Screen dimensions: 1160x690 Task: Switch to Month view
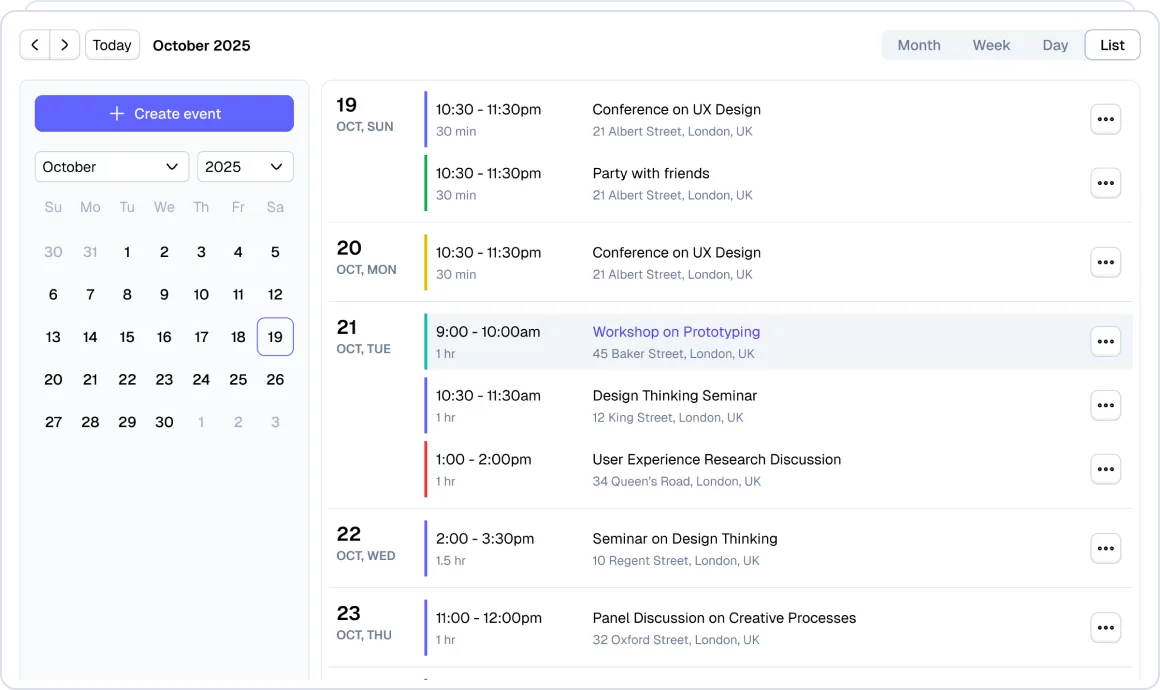pyautogui.click(x=918, y=45)
